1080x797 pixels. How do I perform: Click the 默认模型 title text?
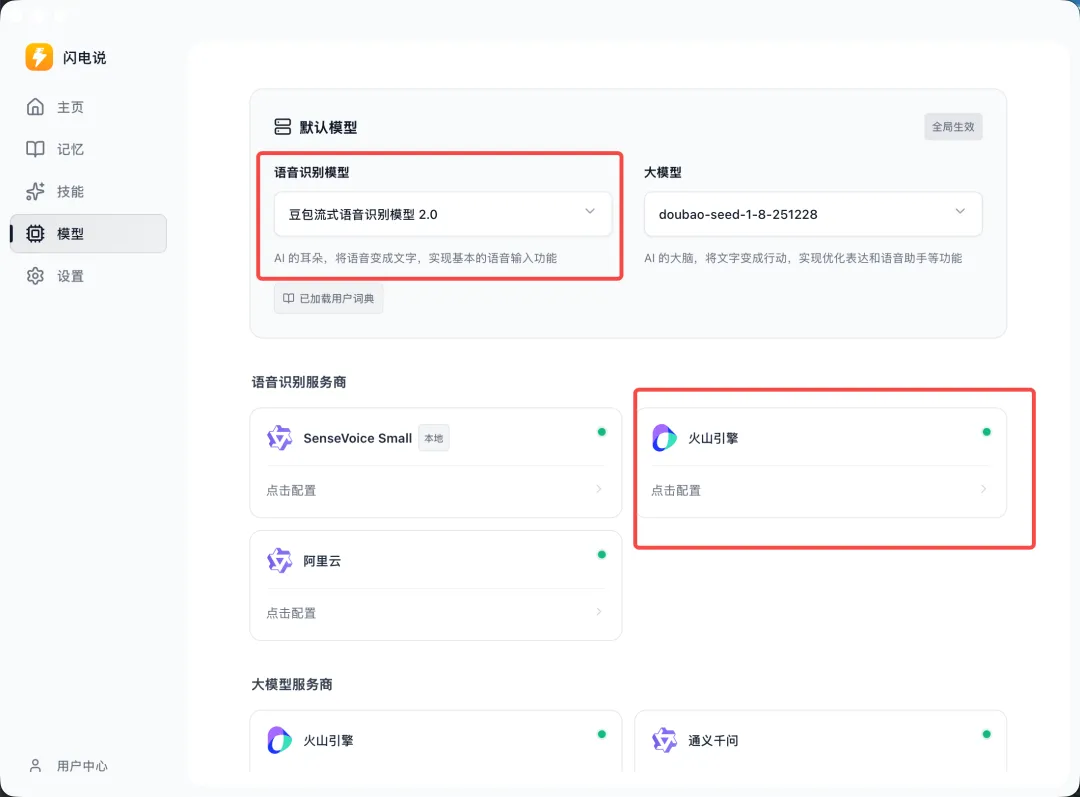point(329,127)
